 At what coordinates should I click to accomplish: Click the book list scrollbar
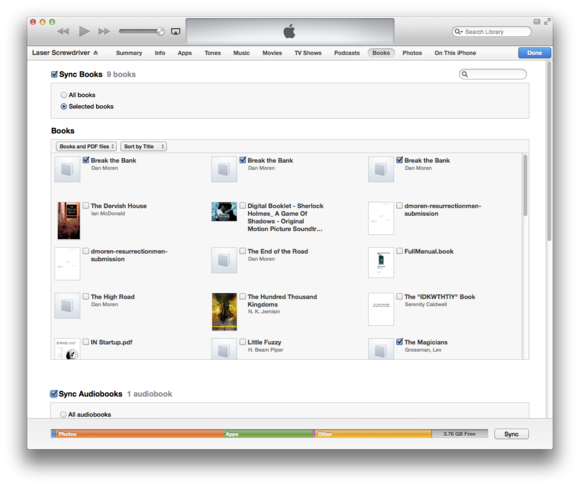click(525, 185)
